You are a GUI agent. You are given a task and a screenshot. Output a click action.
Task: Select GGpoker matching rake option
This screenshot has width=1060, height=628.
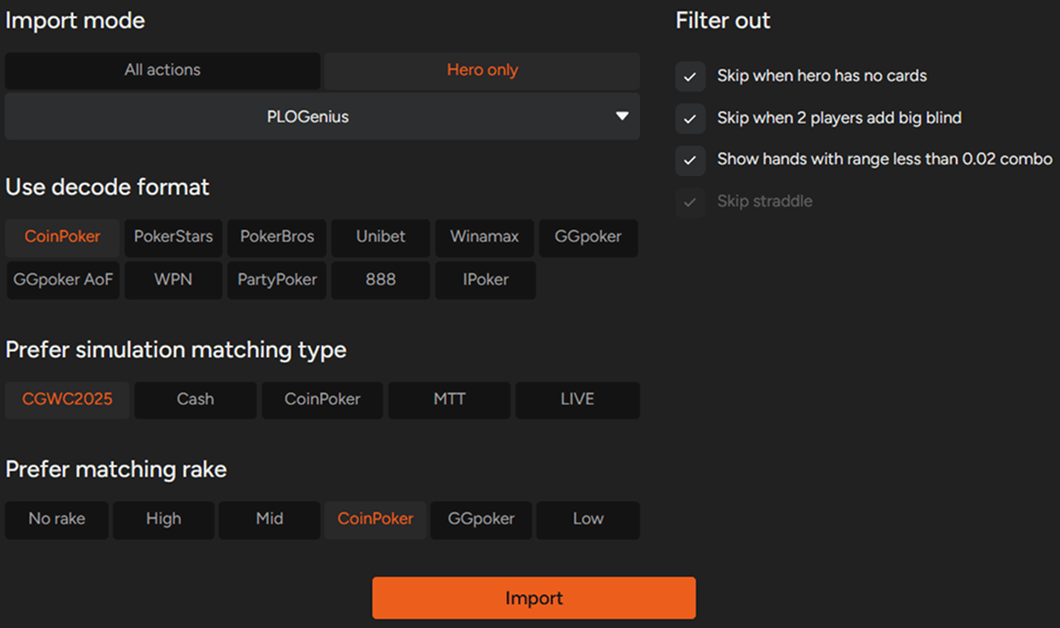click(481, 520)
